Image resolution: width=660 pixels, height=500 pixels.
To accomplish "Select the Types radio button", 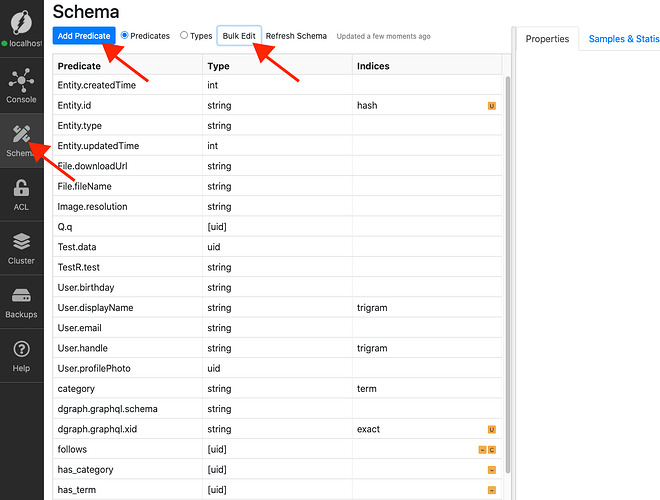I will (184, 35).
